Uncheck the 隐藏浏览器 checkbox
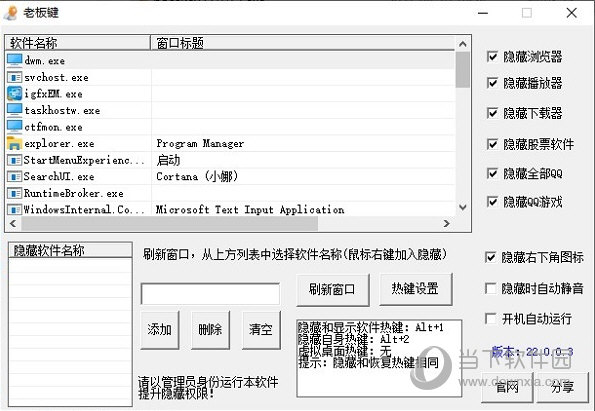 492,57
